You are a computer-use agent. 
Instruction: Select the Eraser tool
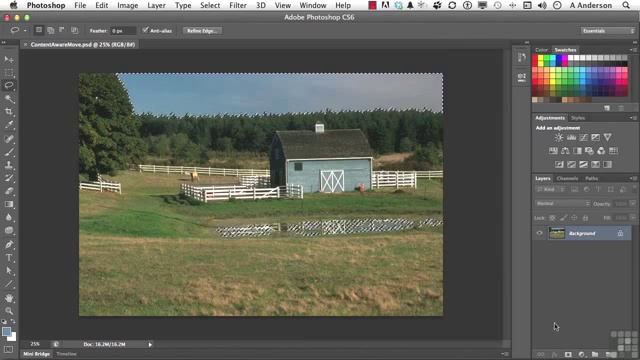pyautogui.click(x=9, y=191)
